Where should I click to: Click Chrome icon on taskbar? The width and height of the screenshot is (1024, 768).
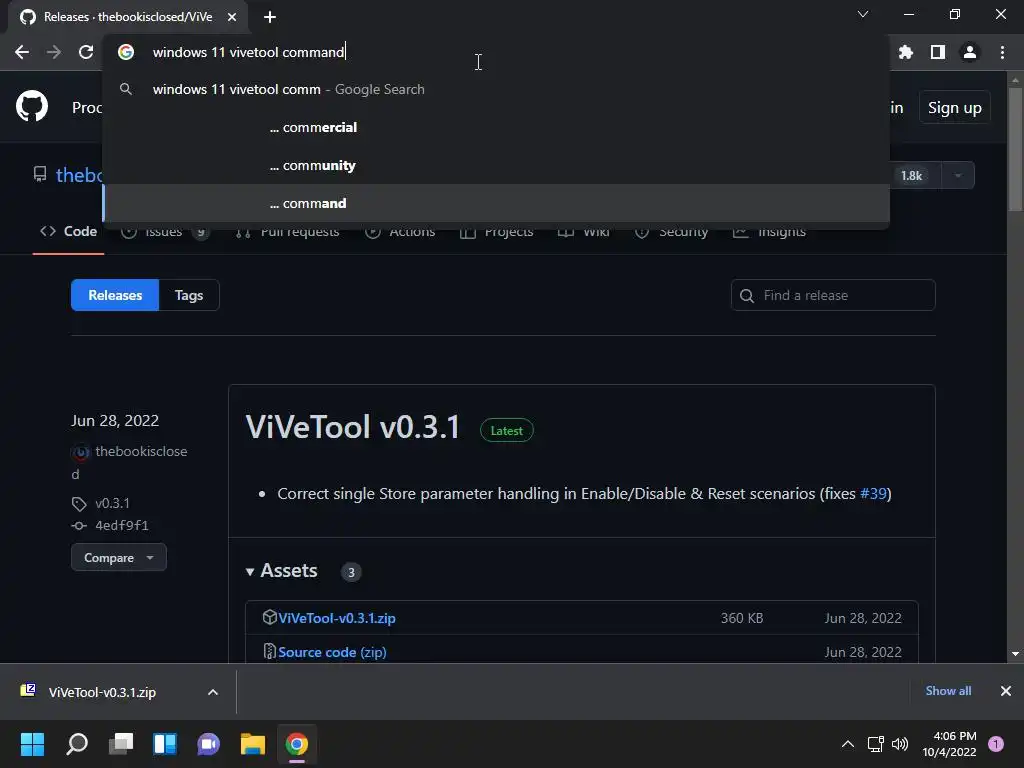click(x=296, y=744)
